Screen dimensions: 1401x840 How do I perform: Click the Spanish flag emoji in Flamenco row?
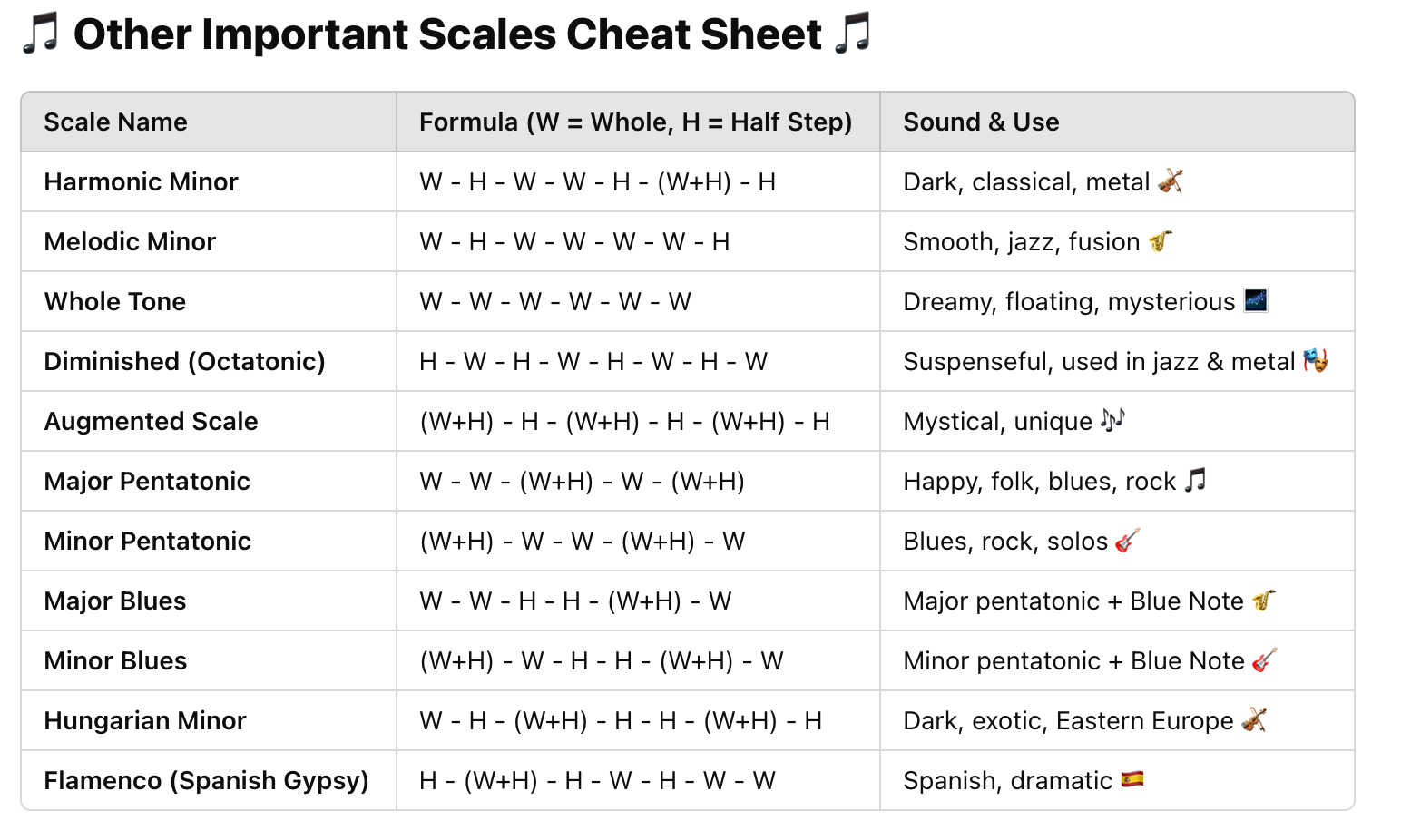[x=1132, y=779]
